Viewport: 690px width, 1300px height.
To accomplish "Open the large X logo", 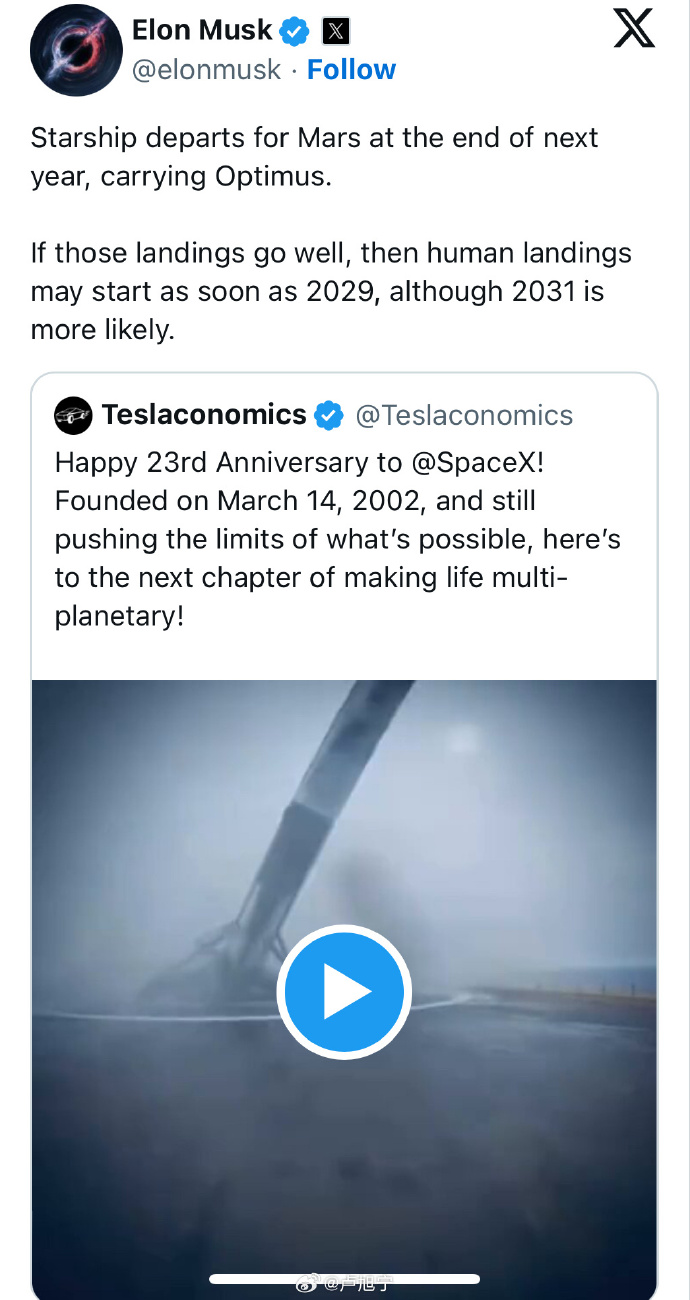I will click(x=634, y=29).
